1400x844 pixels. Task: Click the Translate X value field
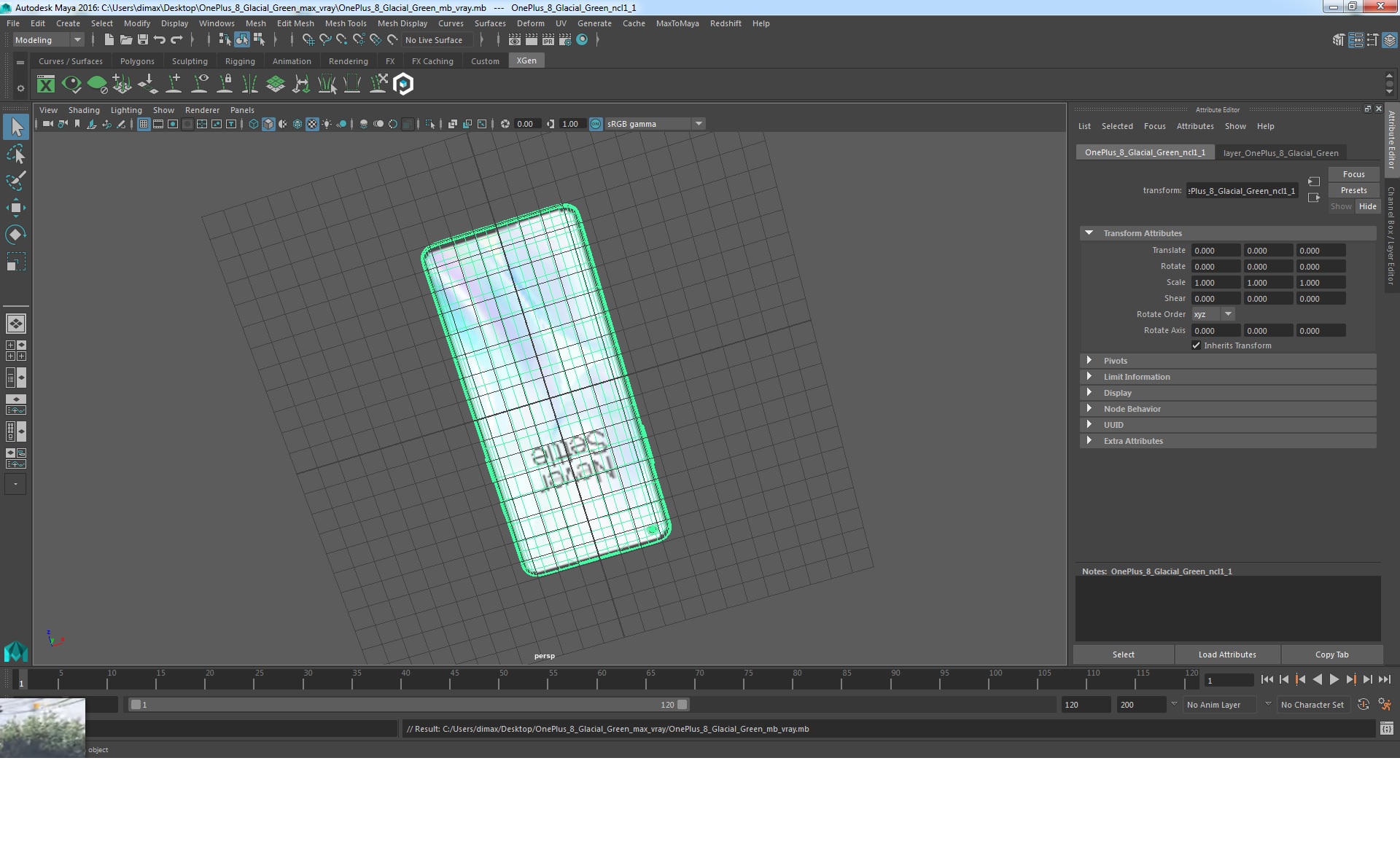pyautogui.click(x=1216, y=251)
